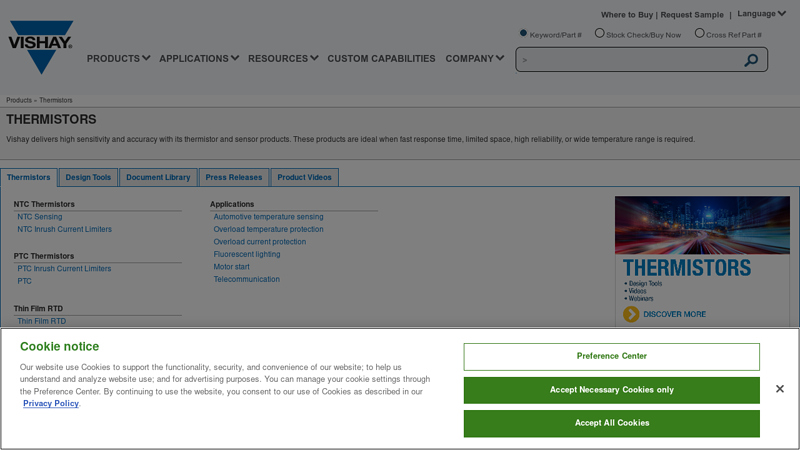
Task: Open Motor start link
Action: tap(232, 267)
